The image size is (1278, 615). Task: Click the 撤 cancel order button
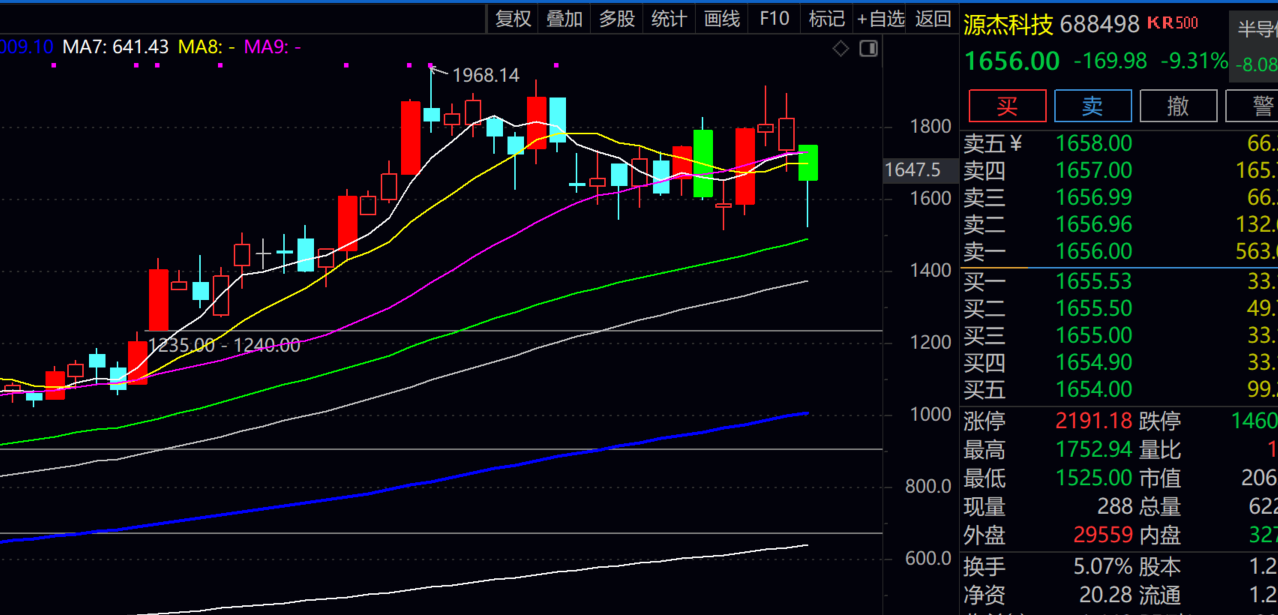click(x=1178, y=106)
